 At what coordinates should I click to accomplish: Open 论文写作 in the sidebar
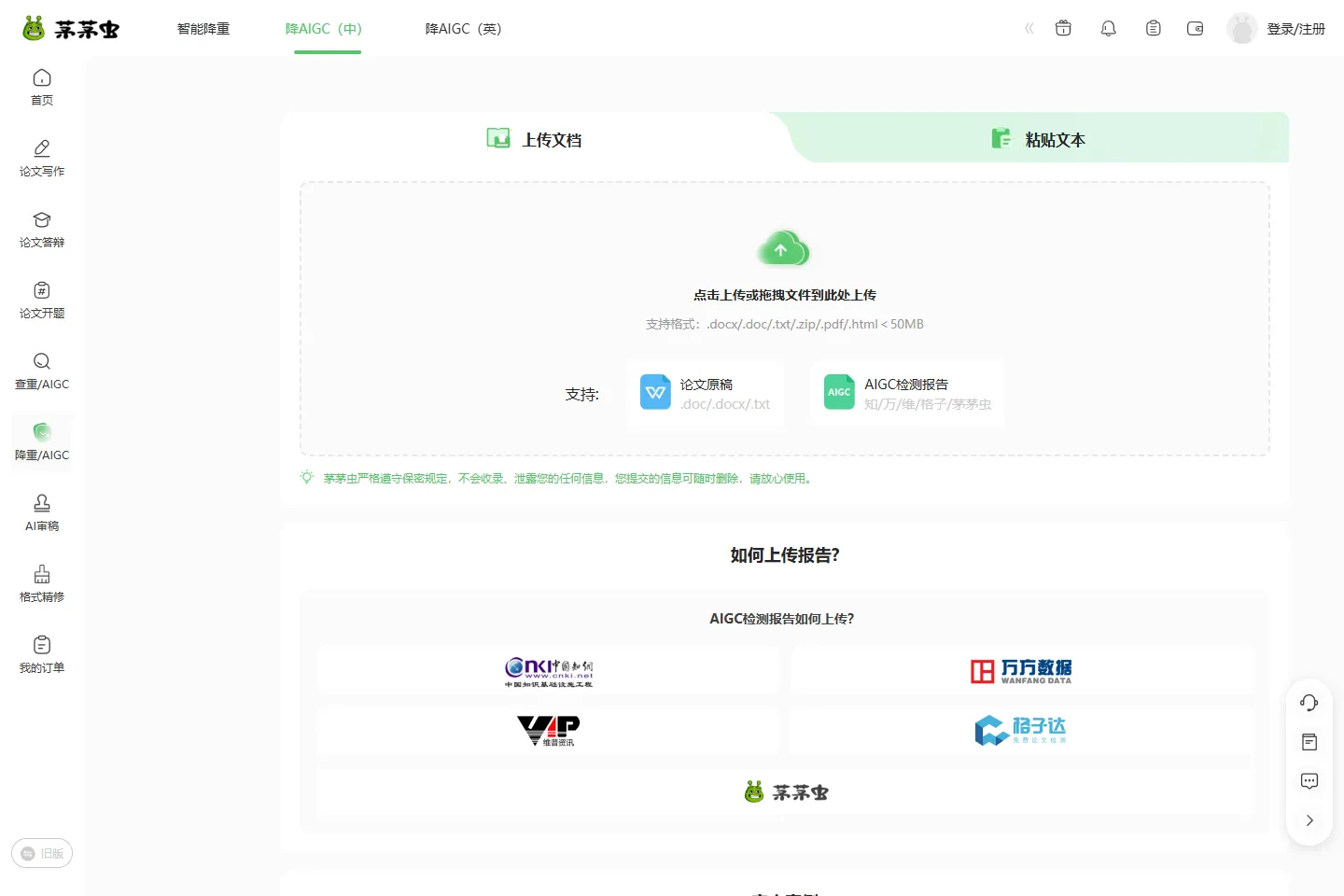42,158
